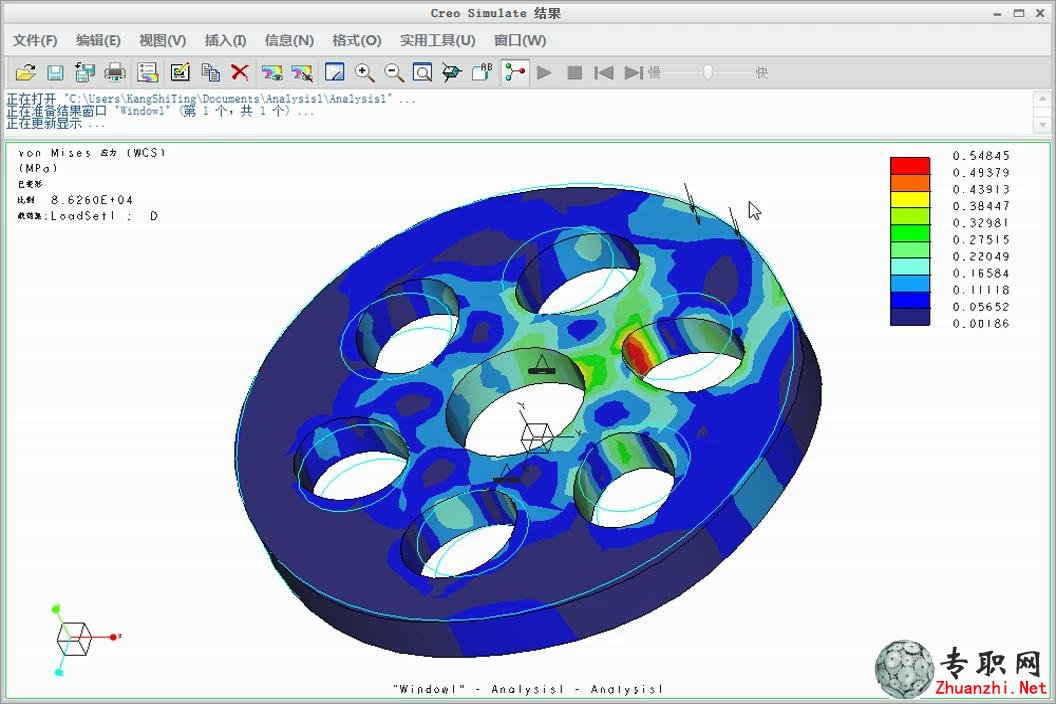1056x704 pixels.
Task: Click the window caption at bottom of viewport
Action: point(528,689)
